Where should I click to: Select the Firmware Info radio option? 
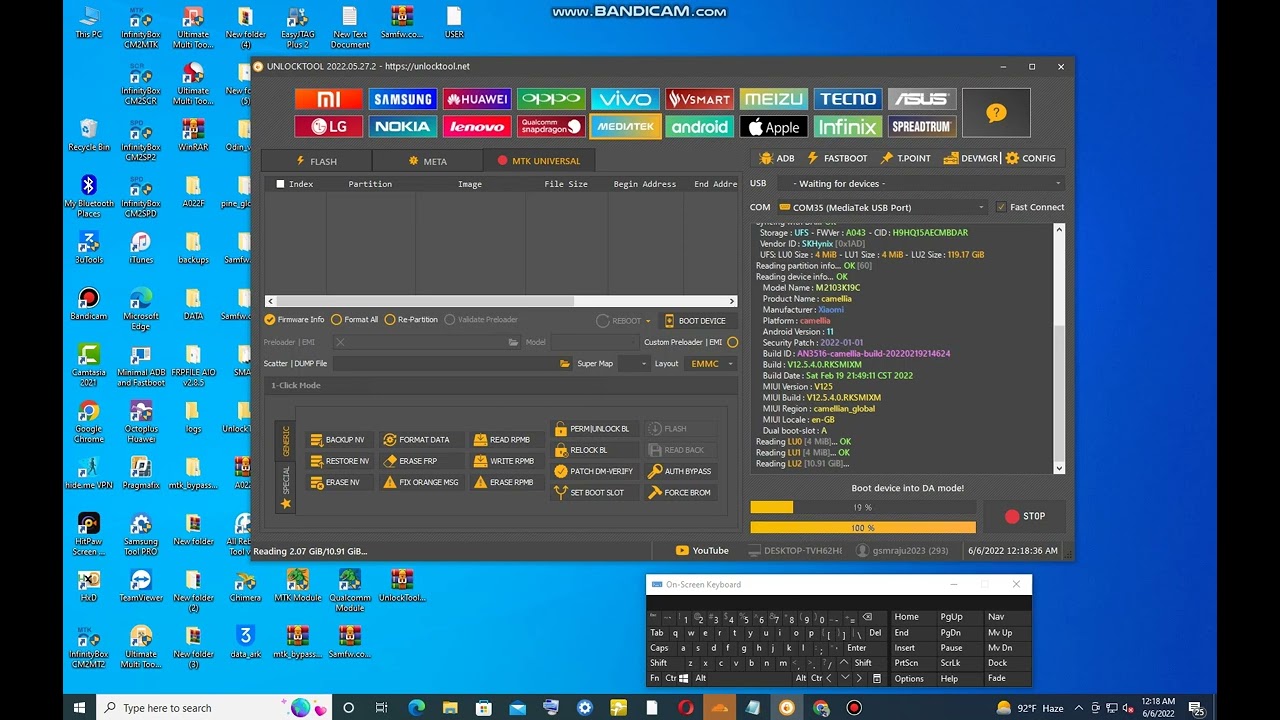point(295,320)
